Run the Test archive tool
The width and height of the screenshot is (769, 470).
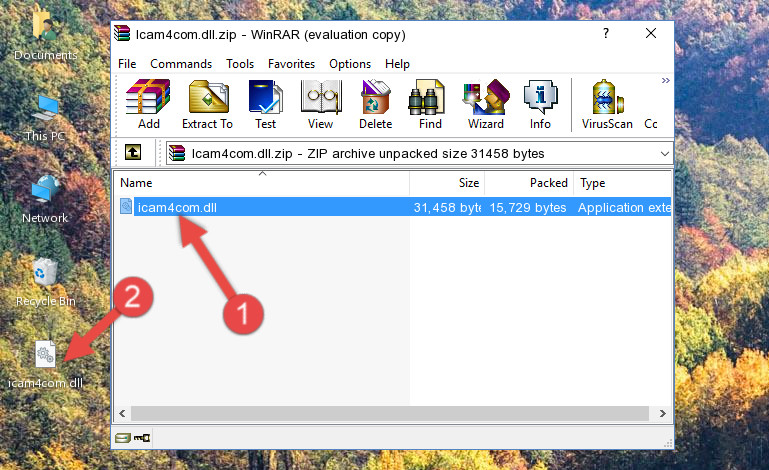coord(265,104)
